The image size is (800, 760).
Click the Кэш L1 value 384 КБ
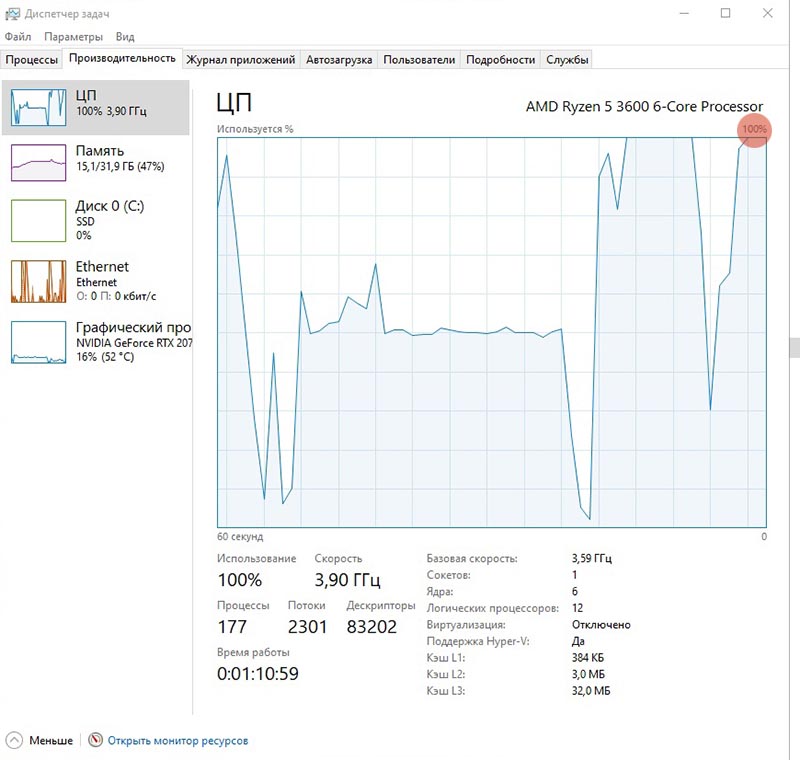tap(588, 657)
